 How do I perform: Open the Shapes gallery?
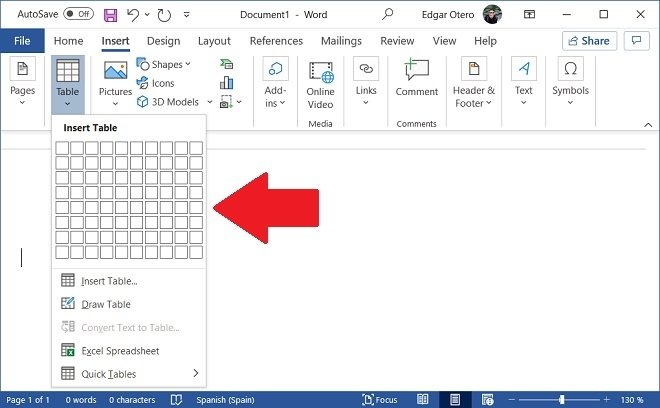[164, 64]
